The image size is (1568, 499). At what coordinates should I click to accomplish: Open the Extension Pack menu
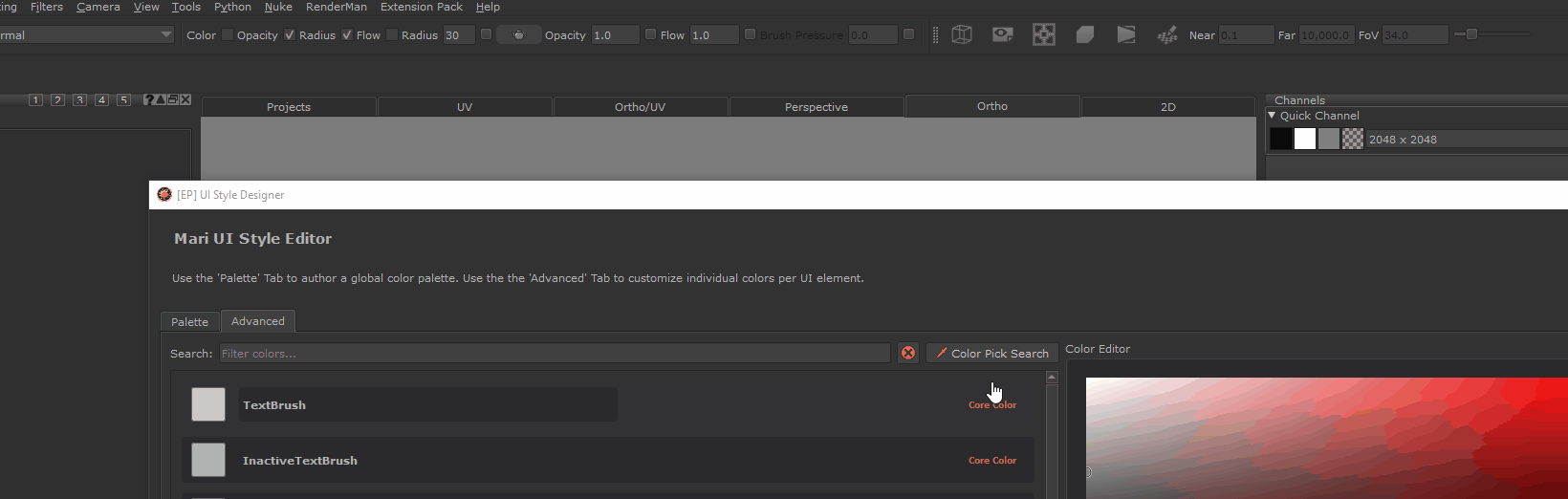(x=421, y=7)
